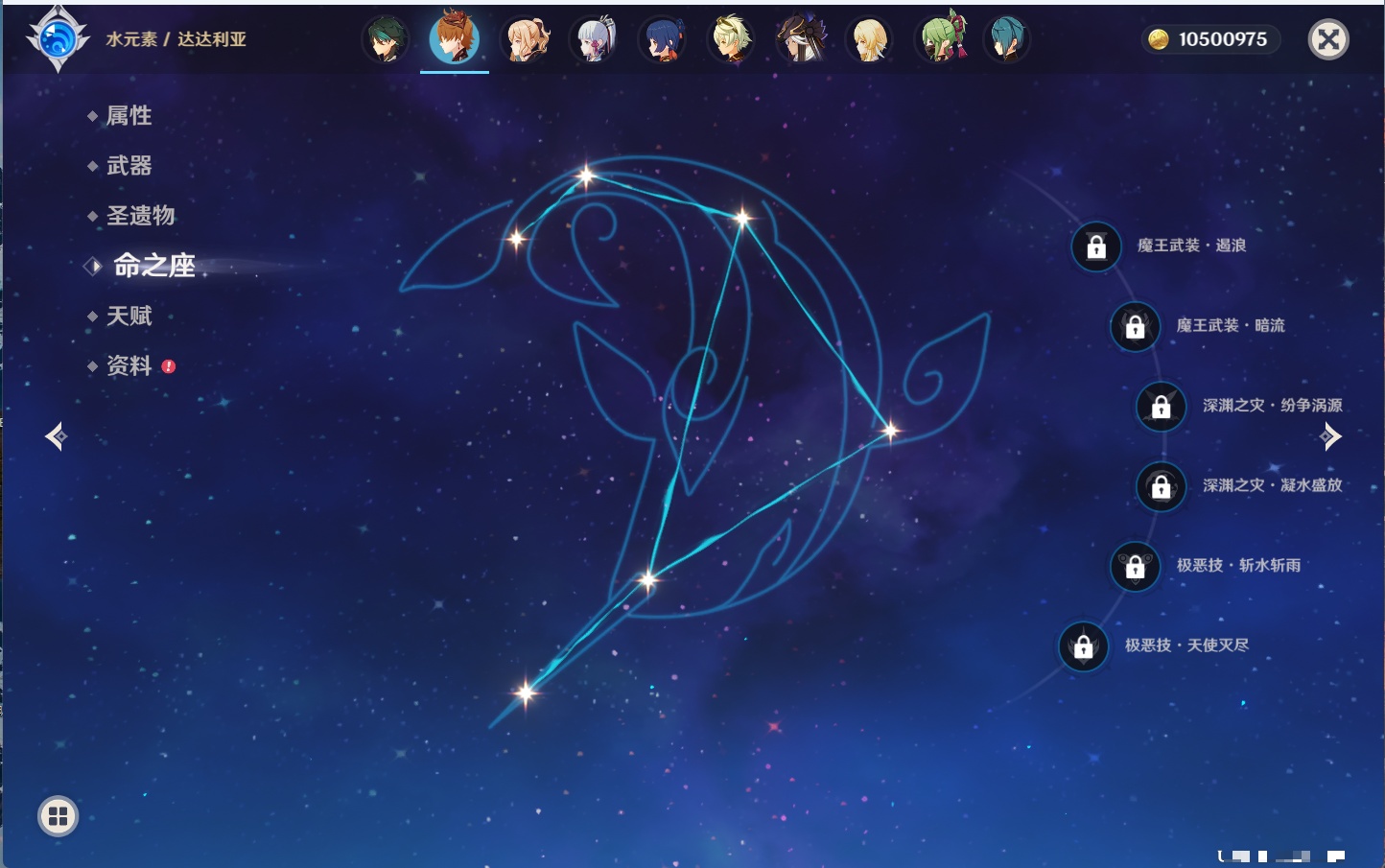
Task: Open the 武器 weapon page
Action: [x=129, y=166]
